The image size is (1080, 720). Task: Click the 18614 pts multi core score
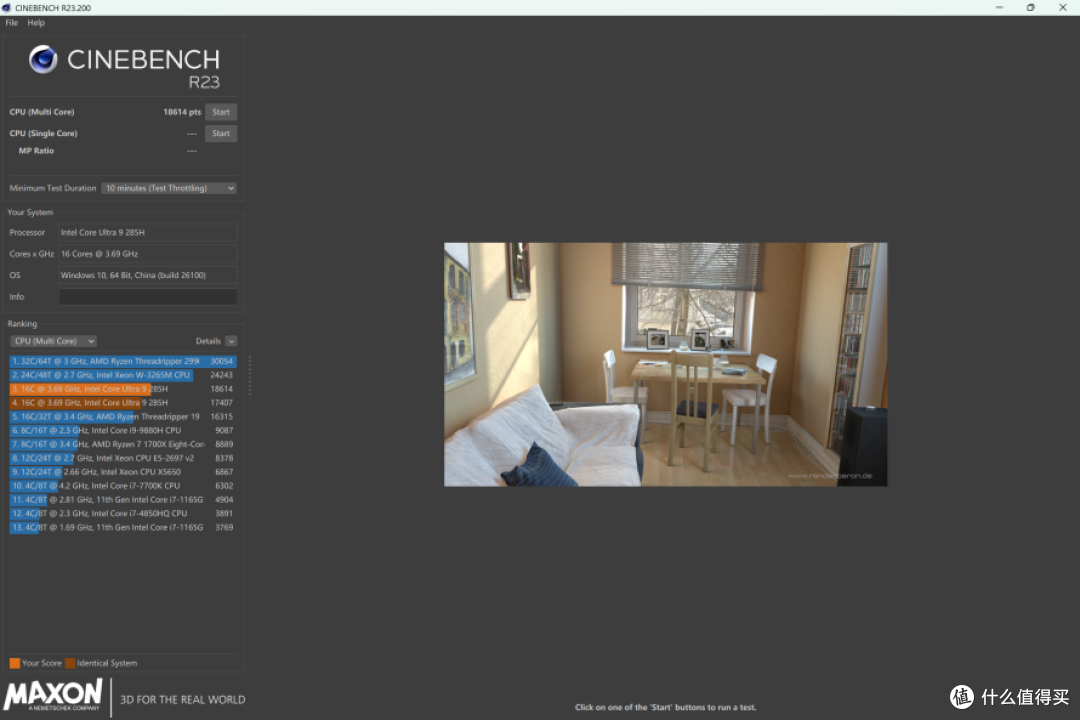(x=182, y=112)
